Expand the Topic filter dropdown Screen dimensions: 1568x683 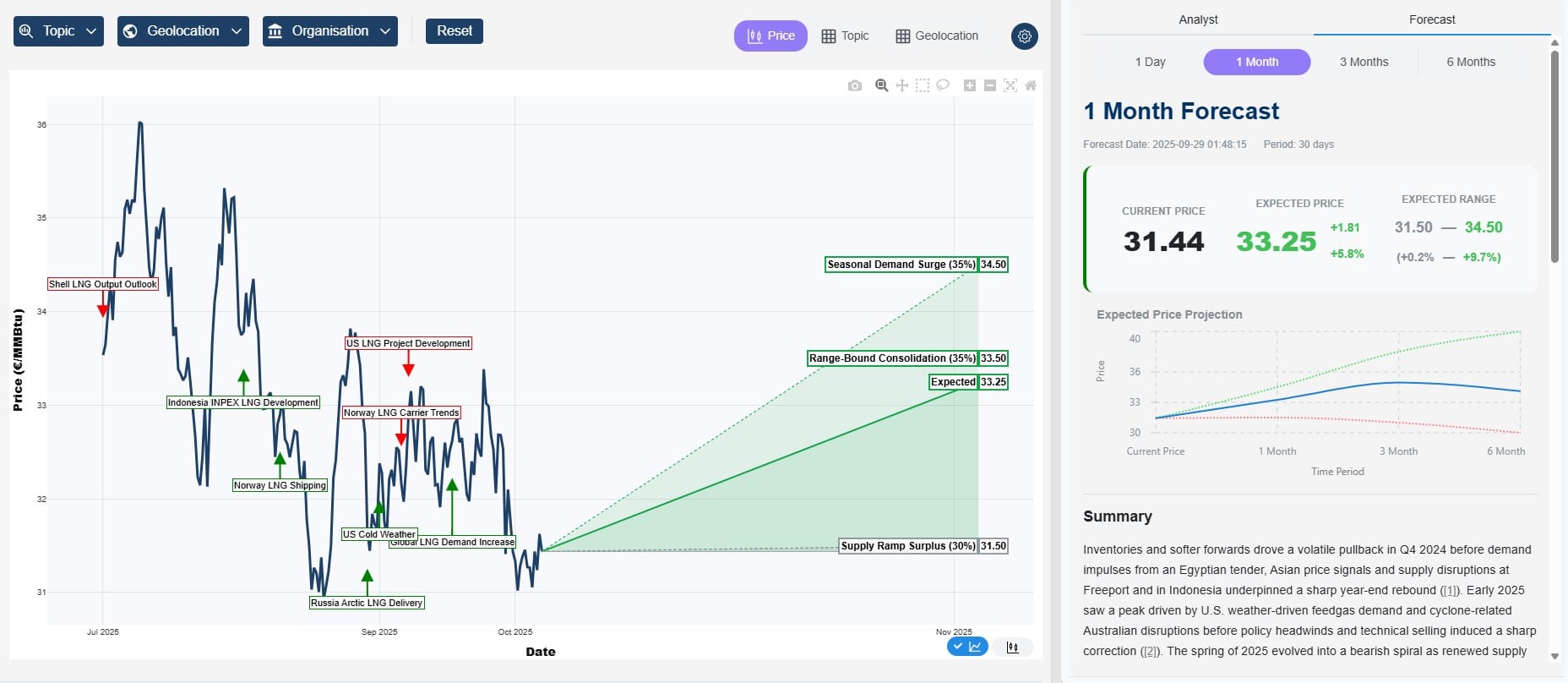point(58,31)
